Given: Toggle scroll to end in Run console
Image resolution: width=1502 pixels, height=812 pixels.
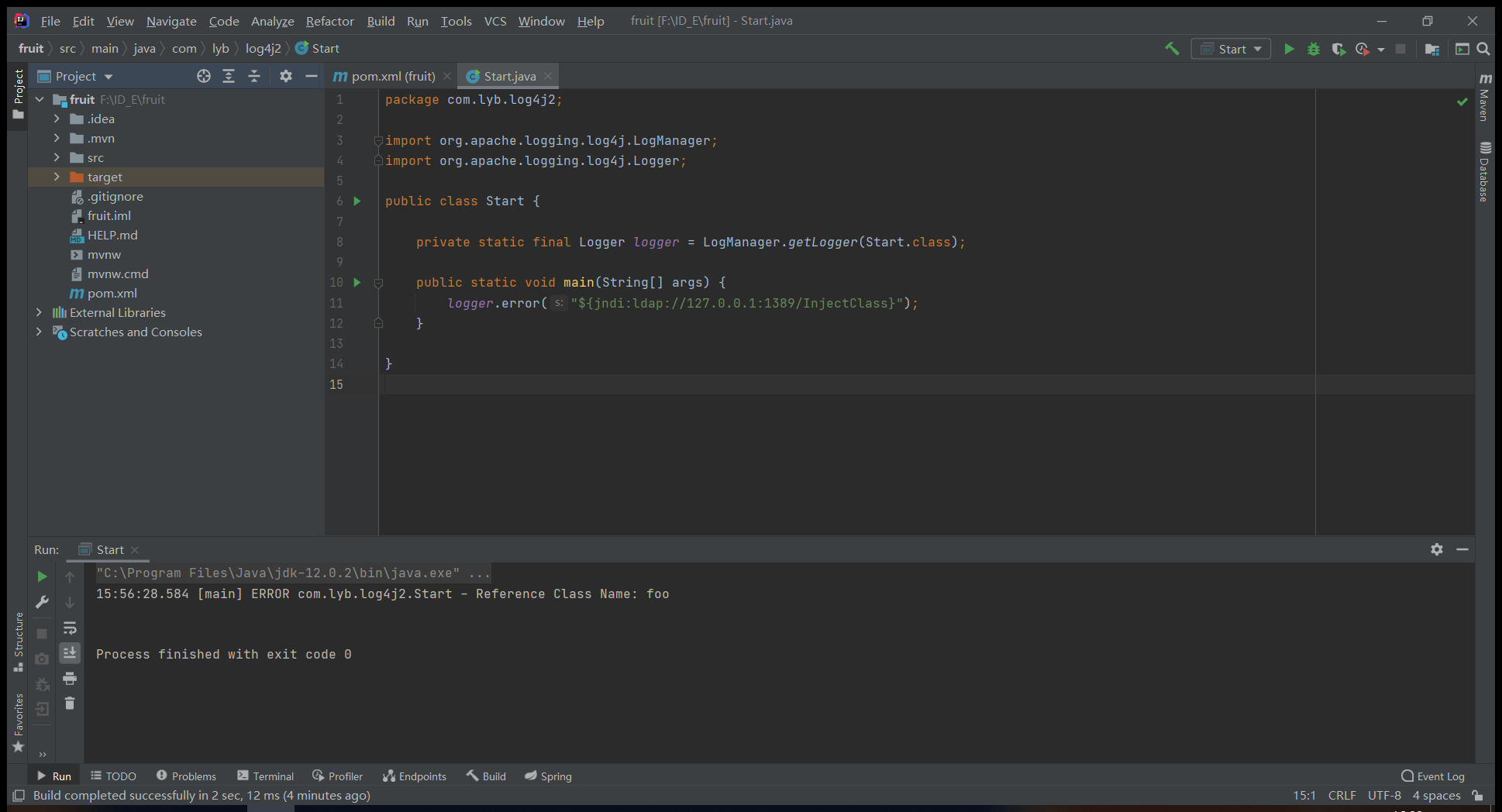Looking at the screenshot, I should click(70, 653).
